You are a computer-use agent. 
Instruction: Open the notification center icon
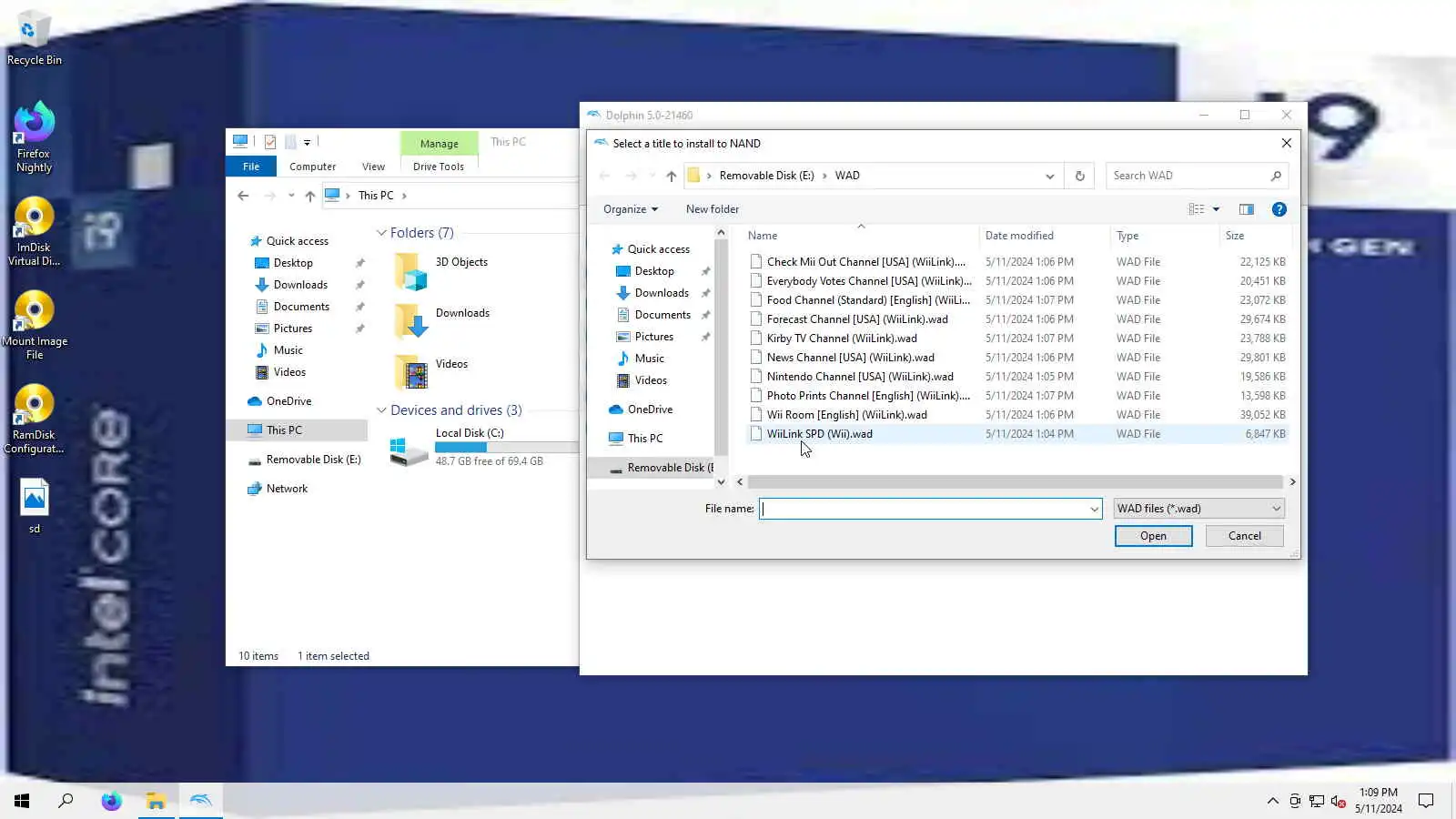click(x=1426, y=801)
